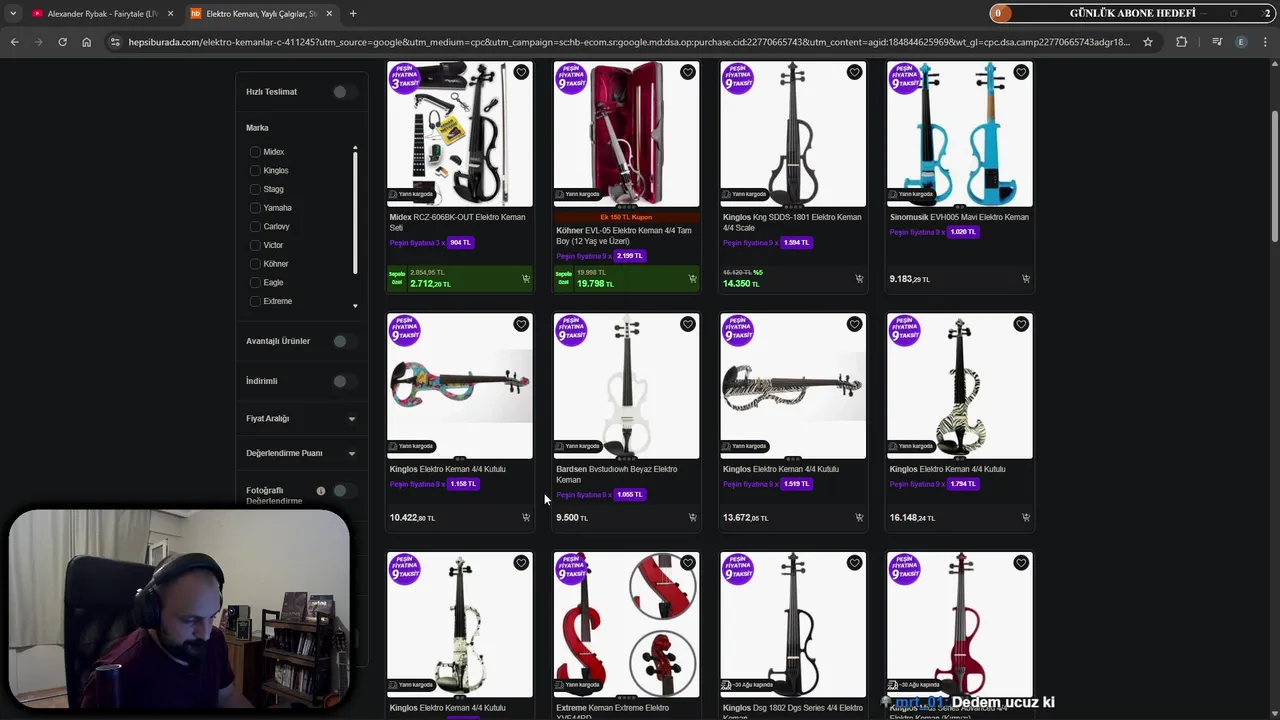The width and height of the screenshot is (1280, 720).
Task: Open new browser tab
Action: point(353,13)
